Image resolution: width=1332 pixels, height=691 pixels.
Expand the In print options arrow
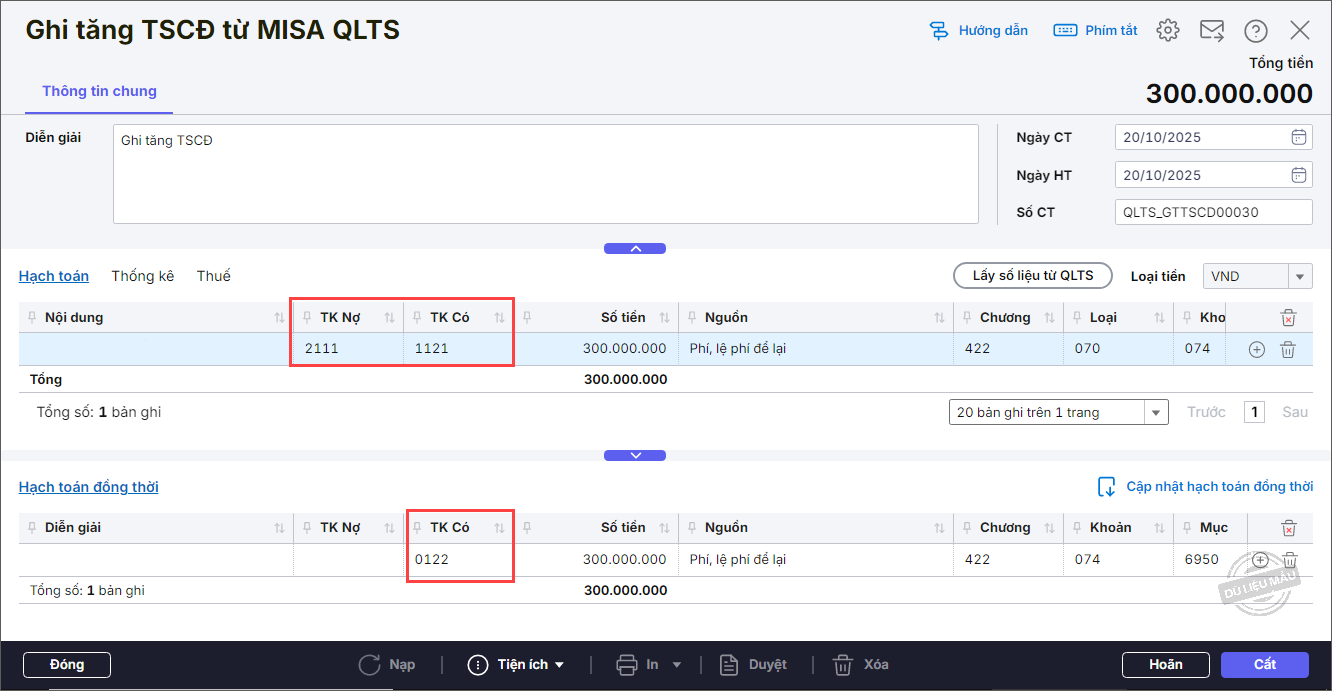(676, 665)
